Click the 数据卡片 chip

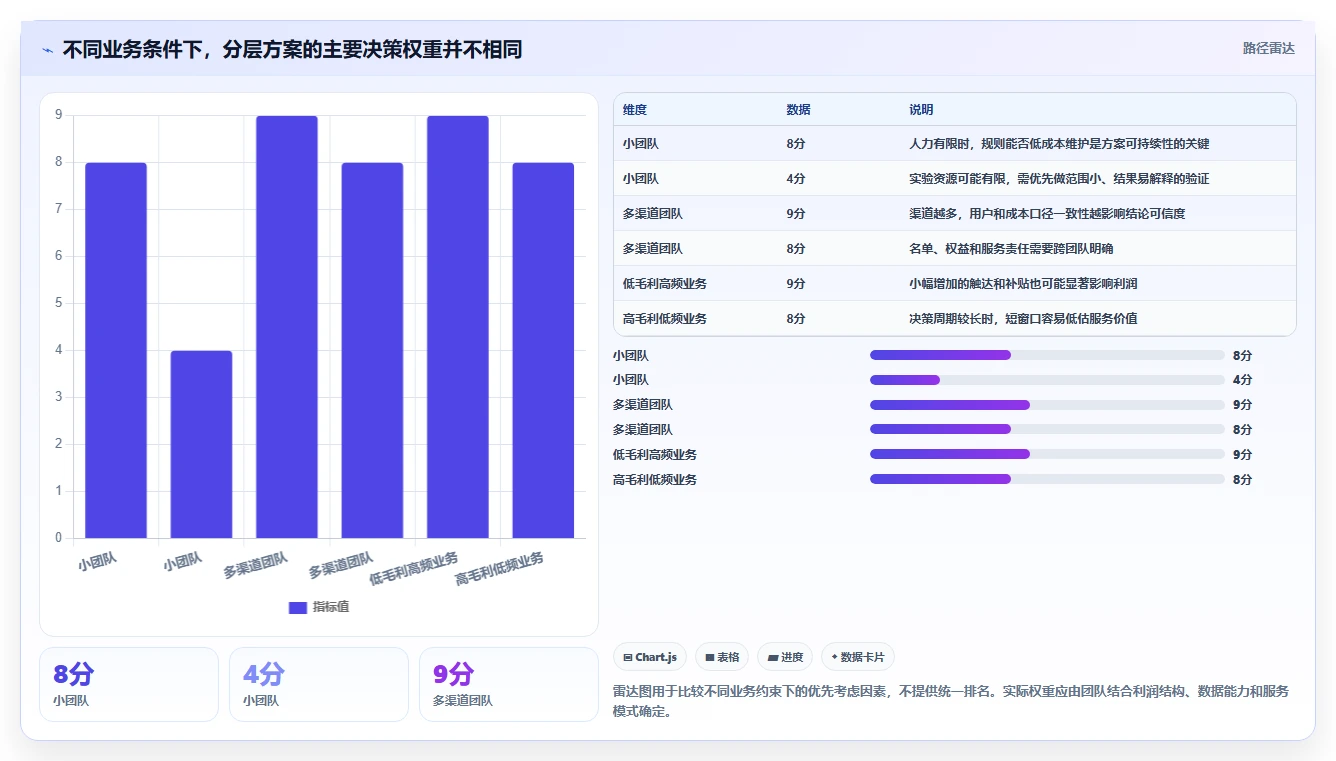click(858, 657)
